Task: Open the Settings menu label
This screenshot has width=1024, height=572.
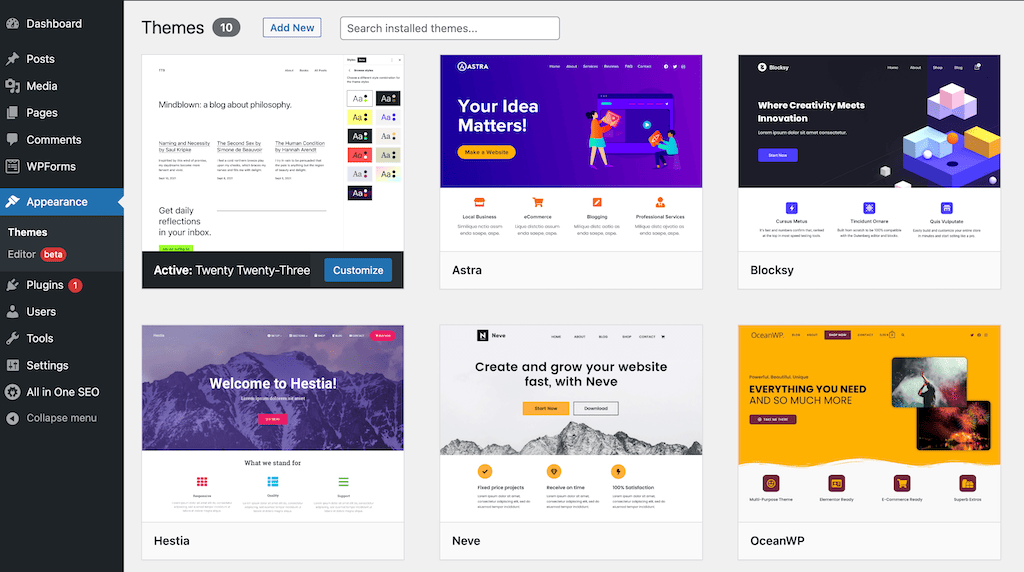Action: [x=47, y=365]
